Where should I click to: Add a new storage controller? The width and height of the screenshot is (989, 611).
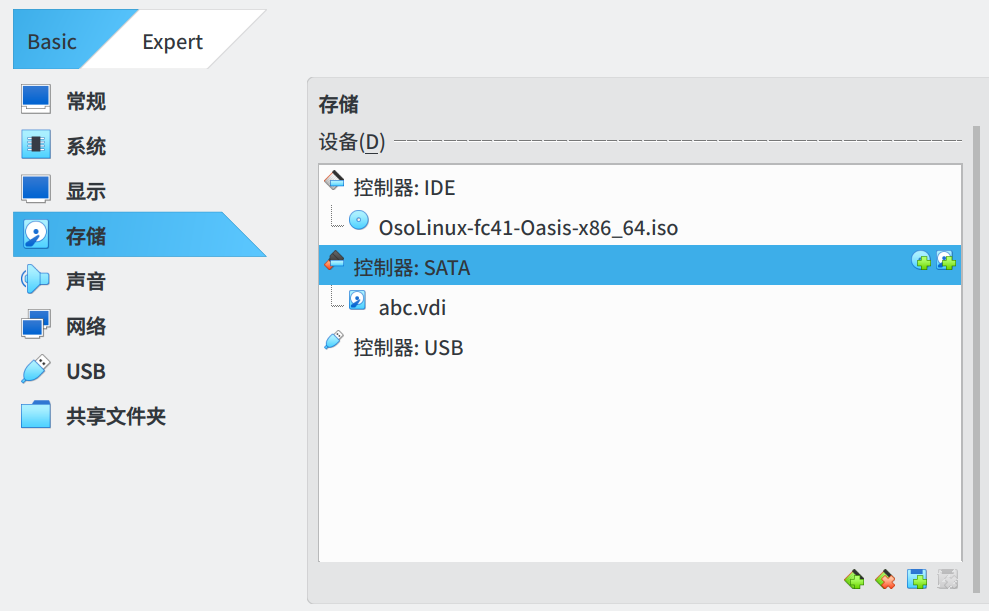pyautogui.click(x=855, y=579)
